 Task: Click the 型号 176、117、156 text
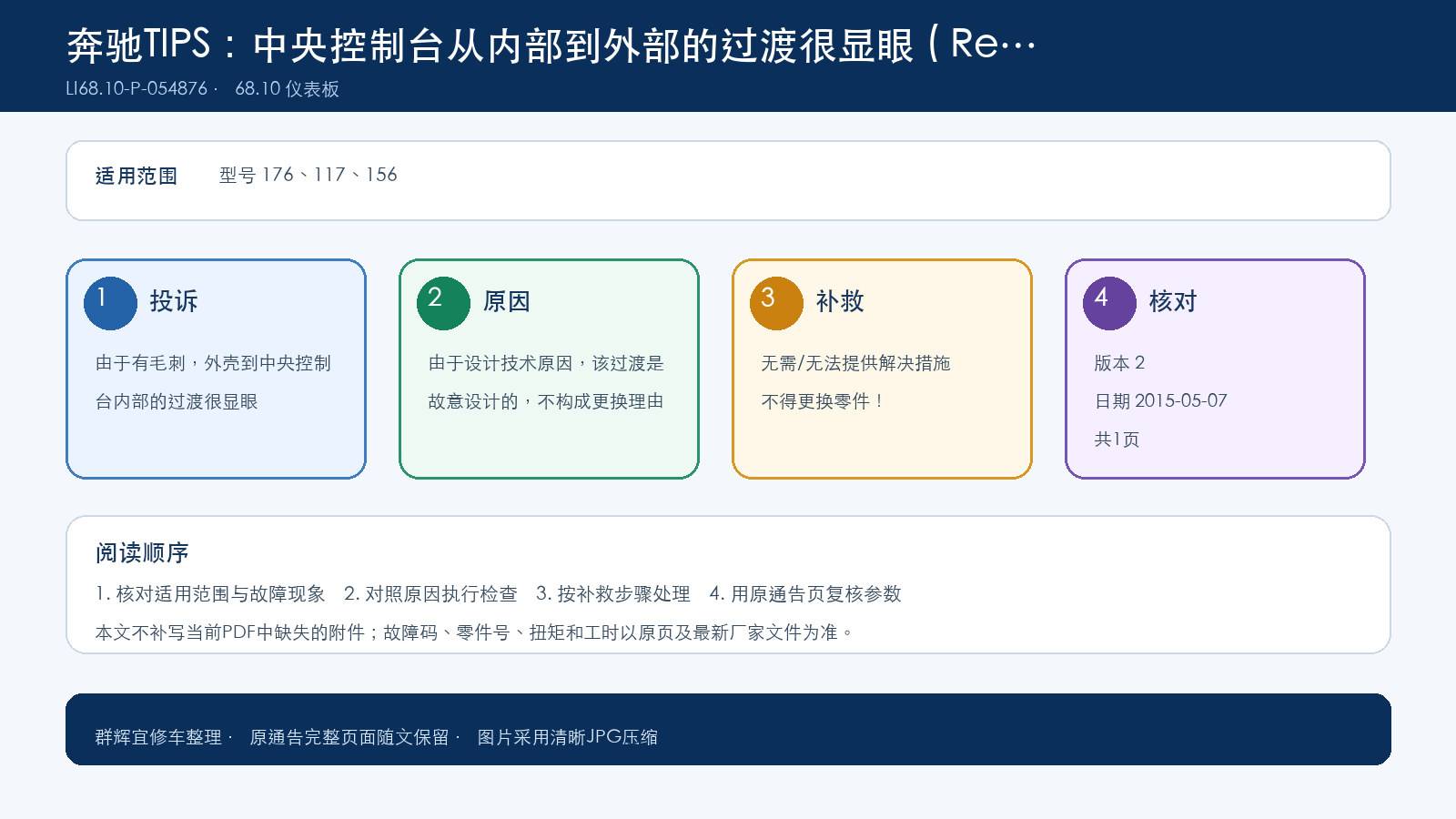click(308, 175)
